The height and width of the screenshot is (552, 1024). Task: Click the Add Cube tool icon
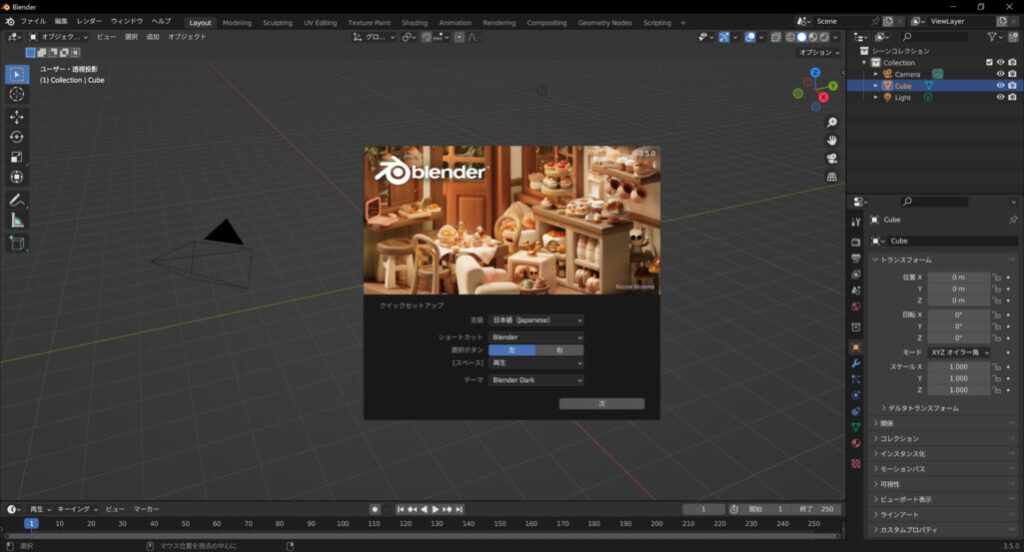(x=17, y=243)
